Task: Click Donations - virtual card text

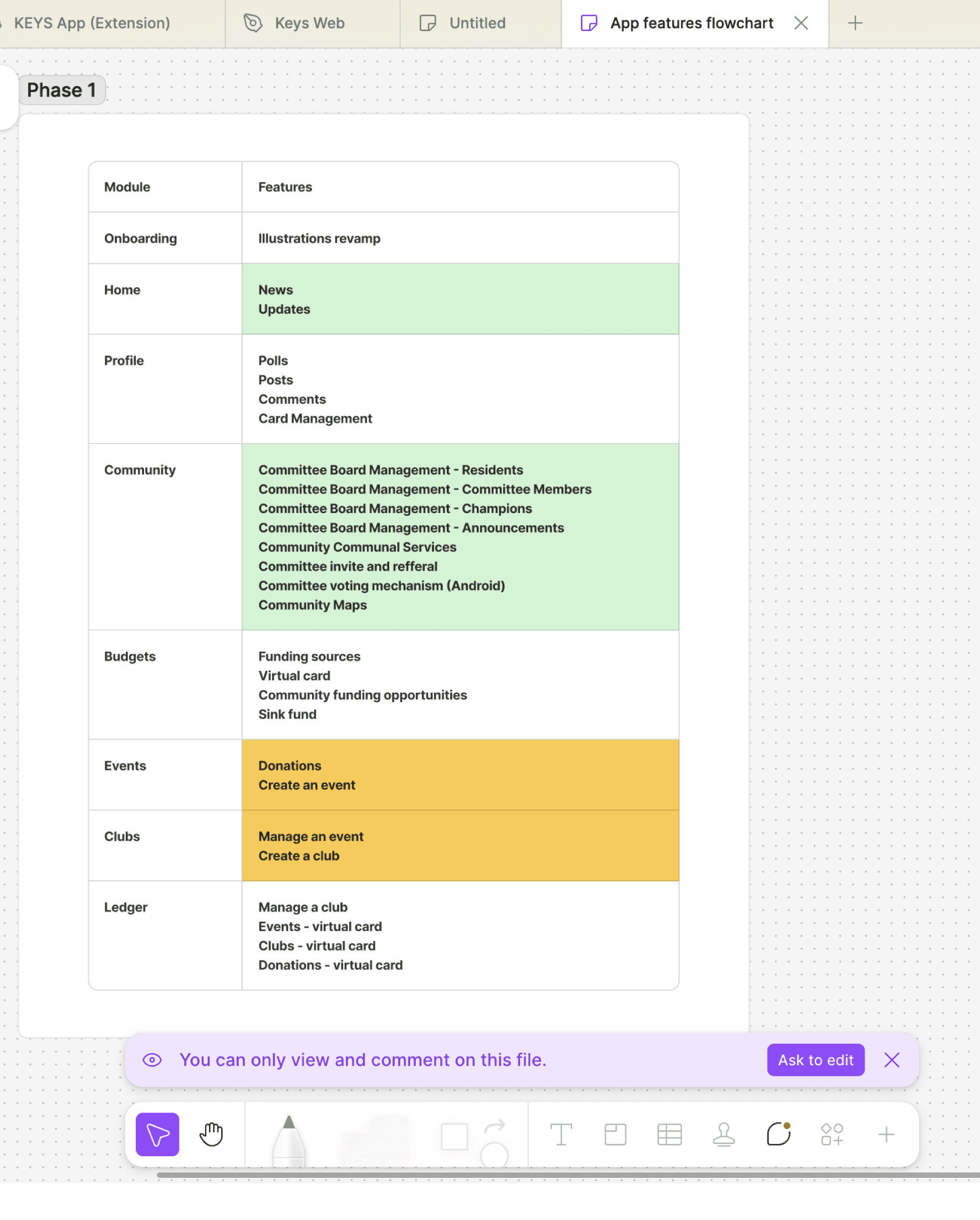Action: pos(330,965)
